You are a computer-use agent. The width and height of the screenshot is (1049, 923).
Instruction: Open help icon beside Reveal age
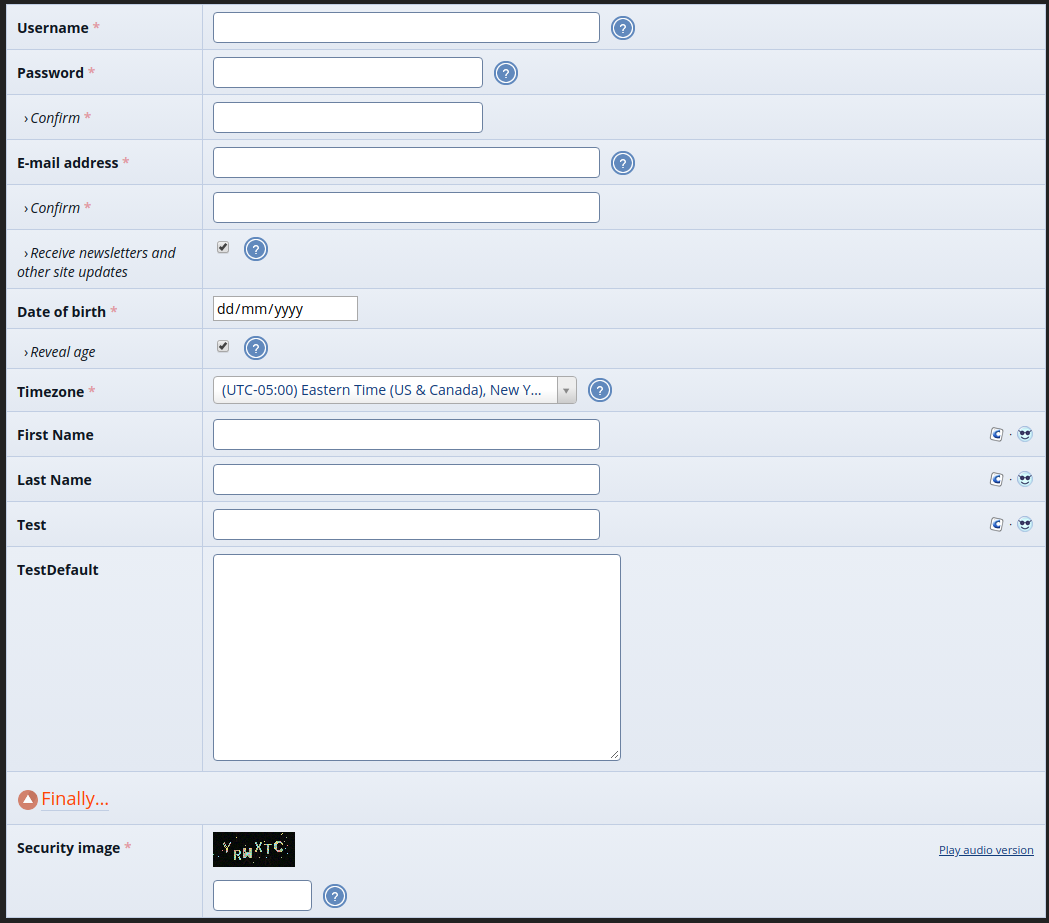click(256, 348)
